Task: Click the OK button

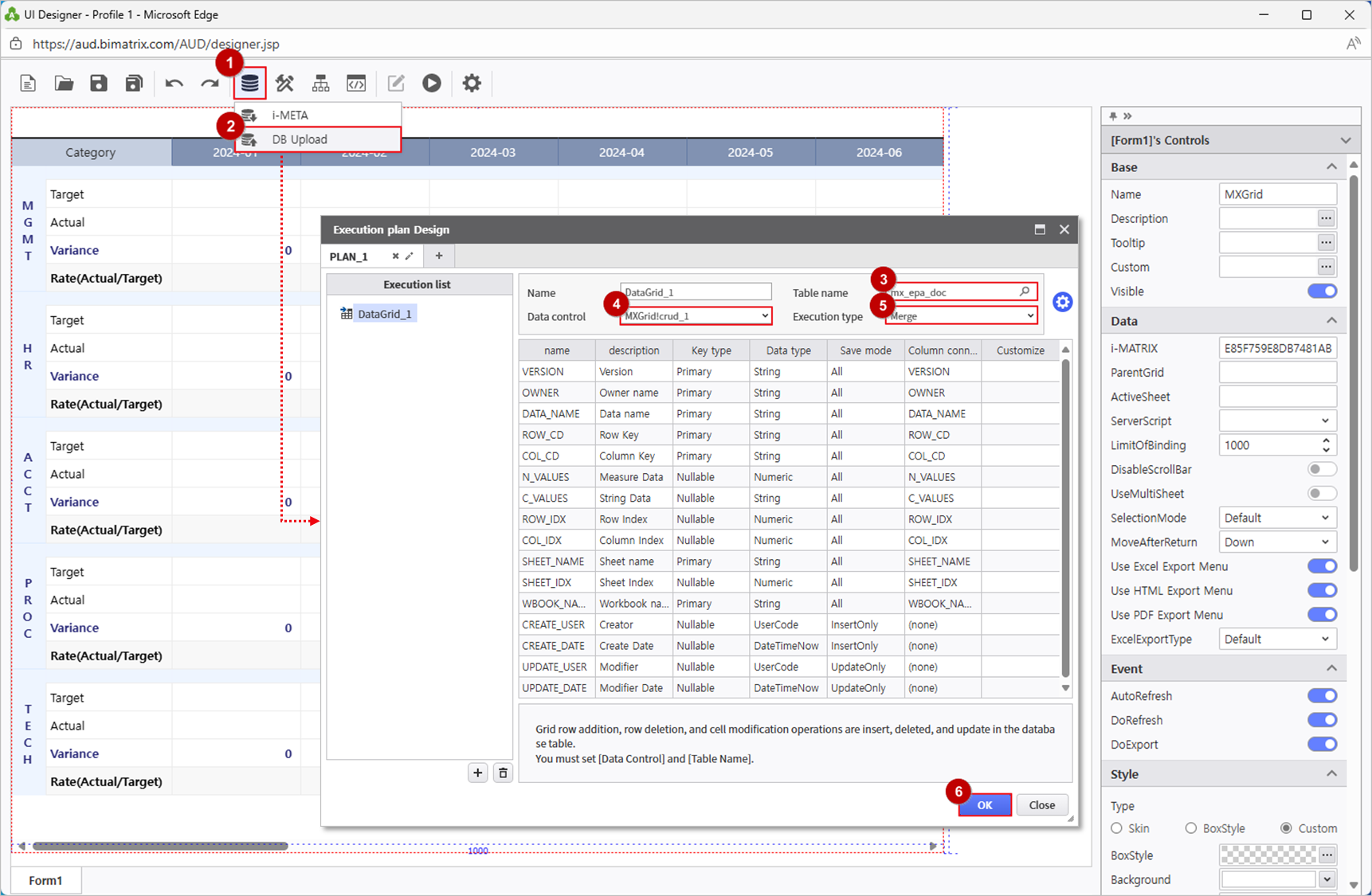Action: click(985, 805)
